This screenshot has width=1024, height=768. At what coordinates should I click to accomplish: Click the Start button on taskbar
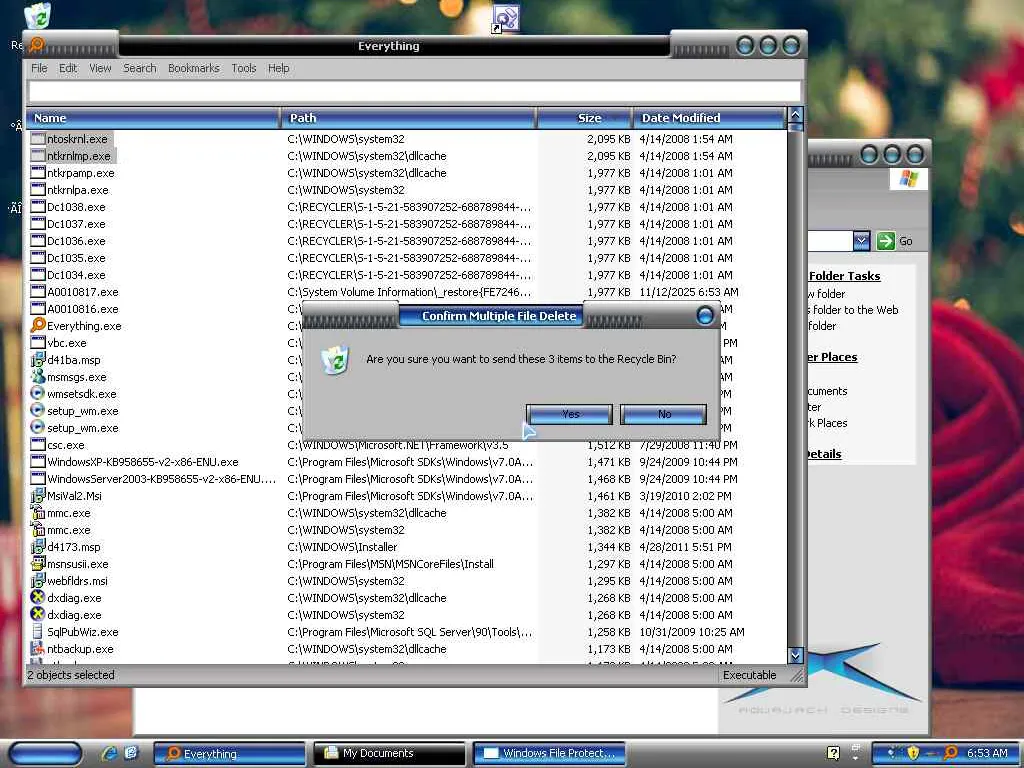click(46, 753)
